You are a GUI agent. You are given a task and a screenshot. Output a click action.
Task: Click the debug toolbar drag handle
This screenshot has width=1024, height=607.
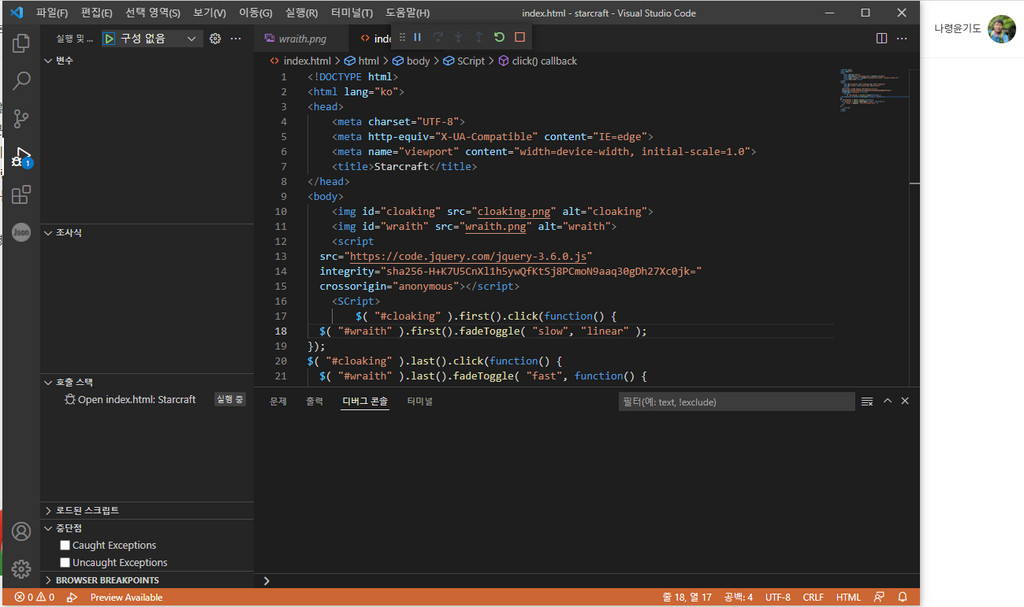click(402, 38)
